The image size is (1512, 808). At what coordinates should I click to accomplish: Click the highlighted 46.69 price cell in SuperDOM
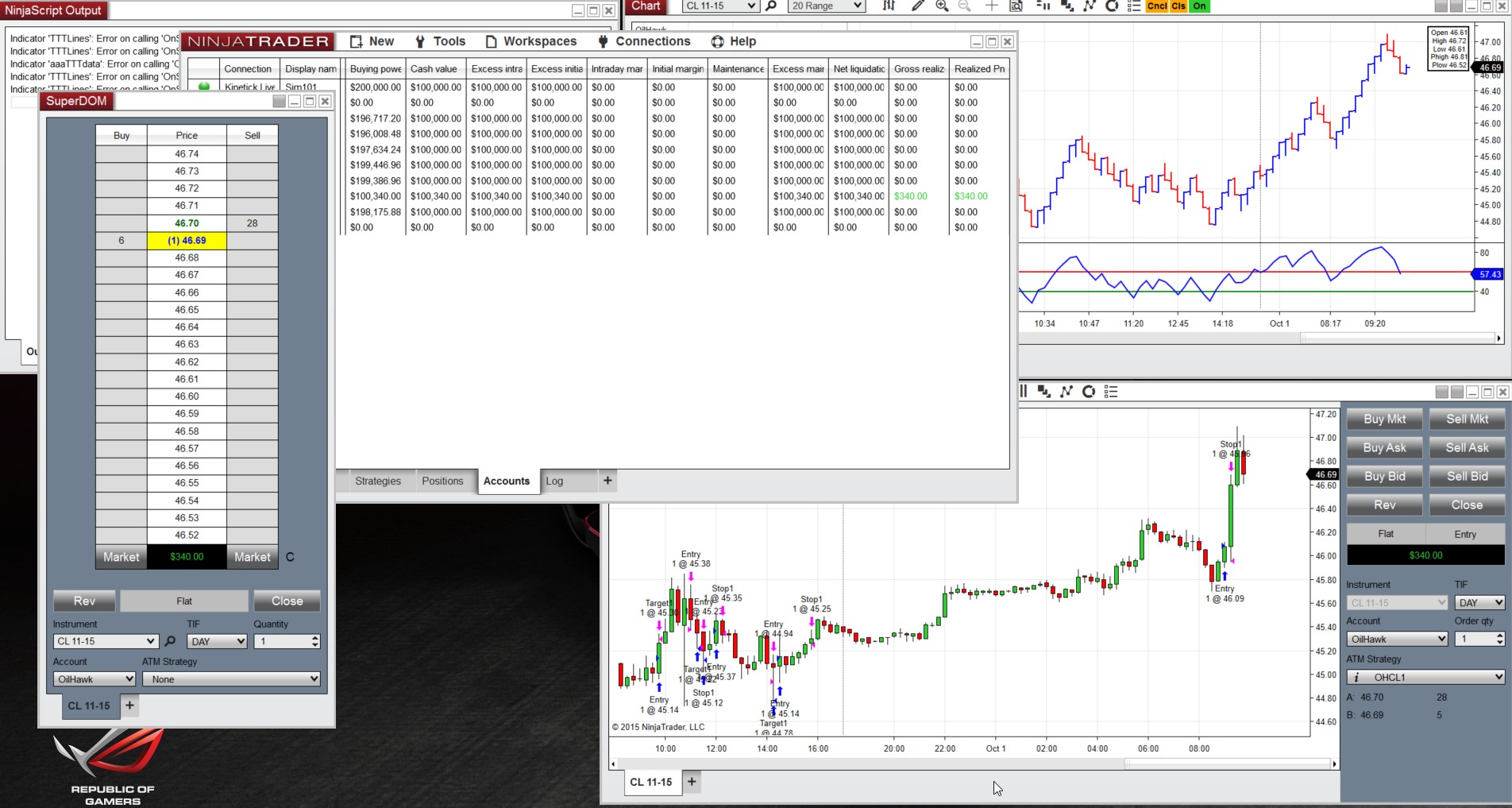coord(187,240)
